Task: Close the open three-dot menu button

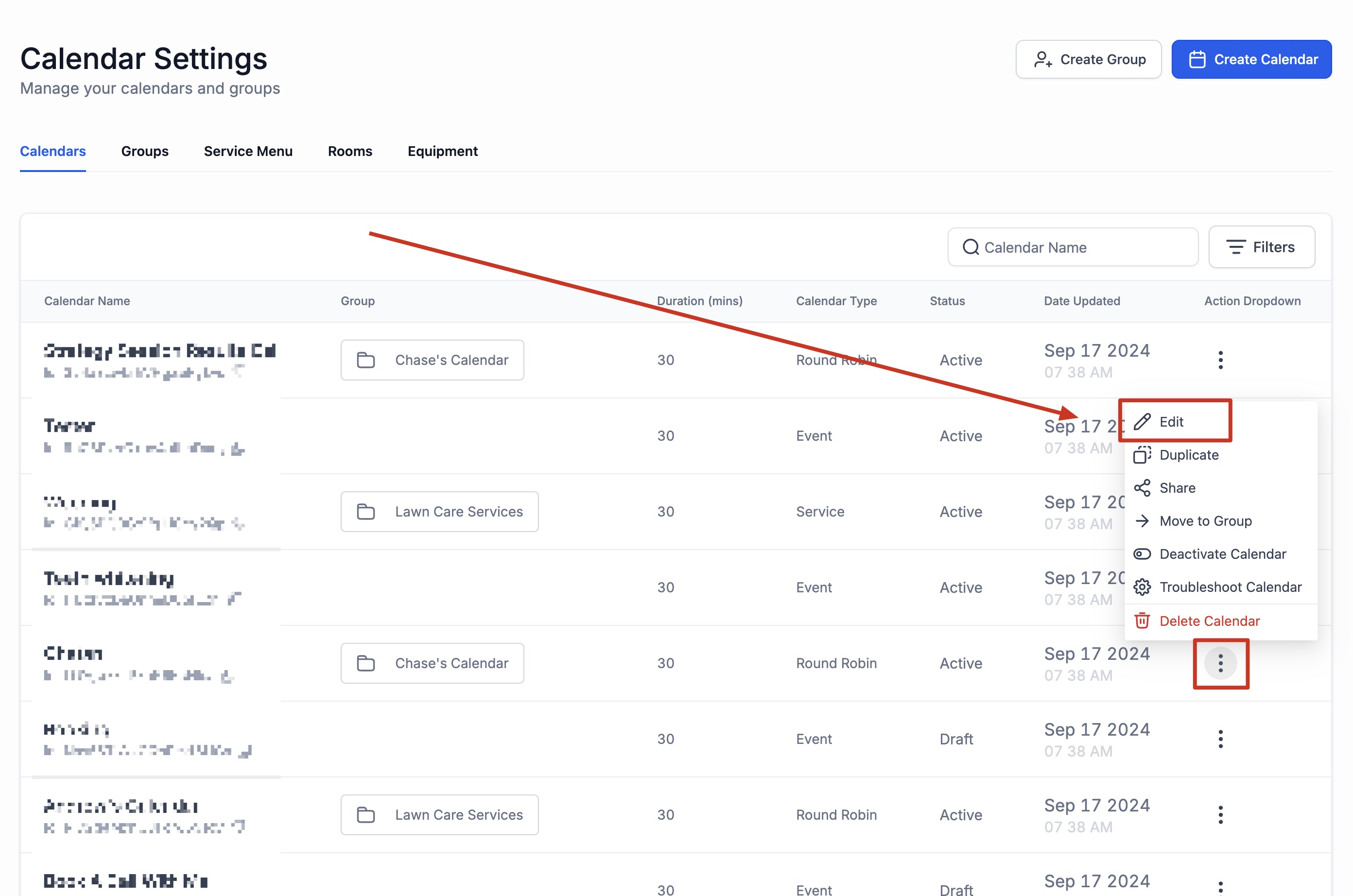Action: [x=1220, y=663]
